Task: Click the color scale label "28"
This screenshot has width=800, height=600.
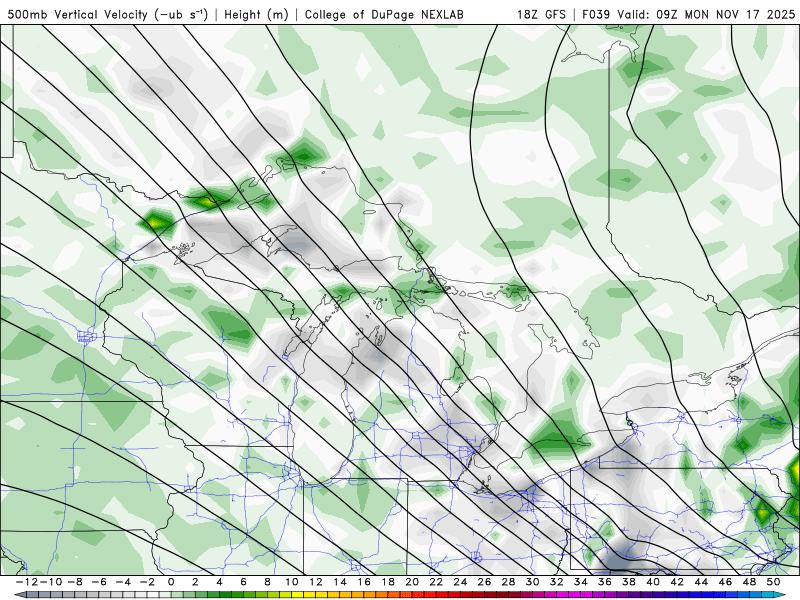Action: pos(509,582)
